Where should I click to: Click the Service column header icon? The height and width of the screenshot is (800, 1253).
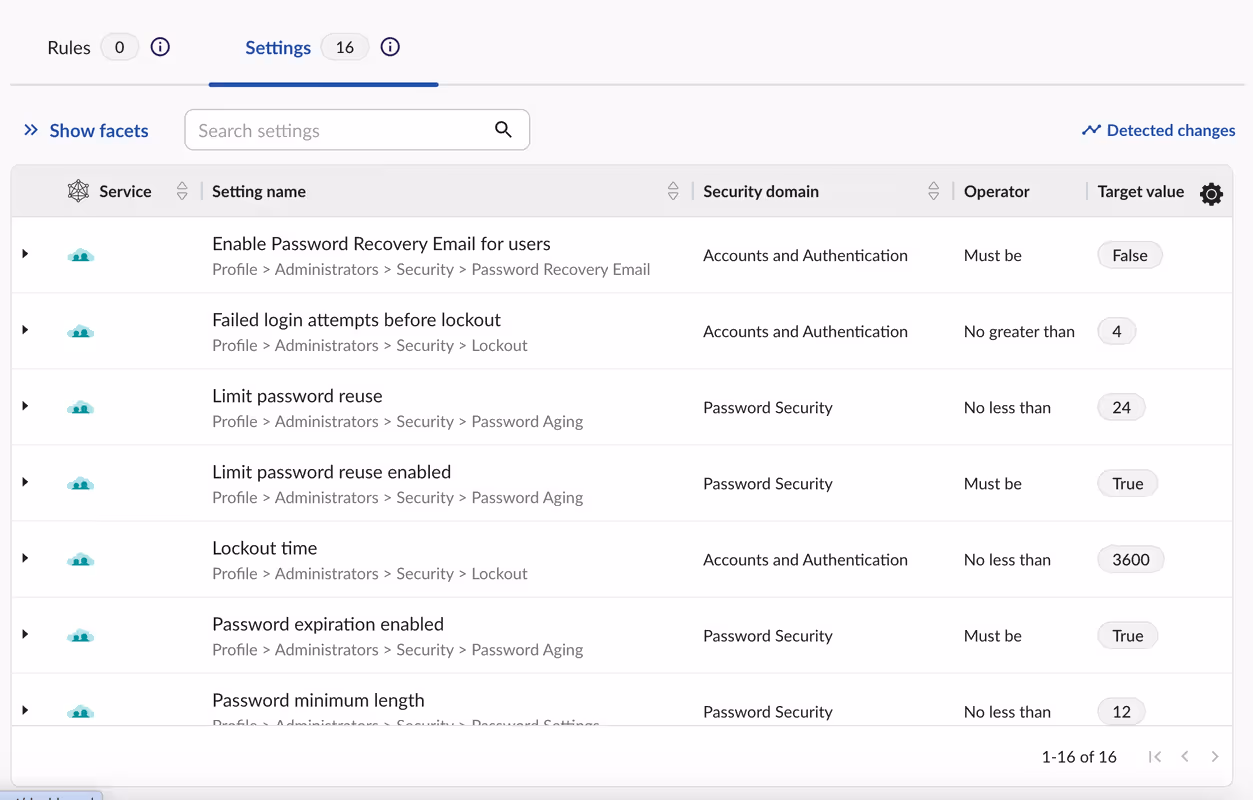pyautogui.click(x=78, y=191)
